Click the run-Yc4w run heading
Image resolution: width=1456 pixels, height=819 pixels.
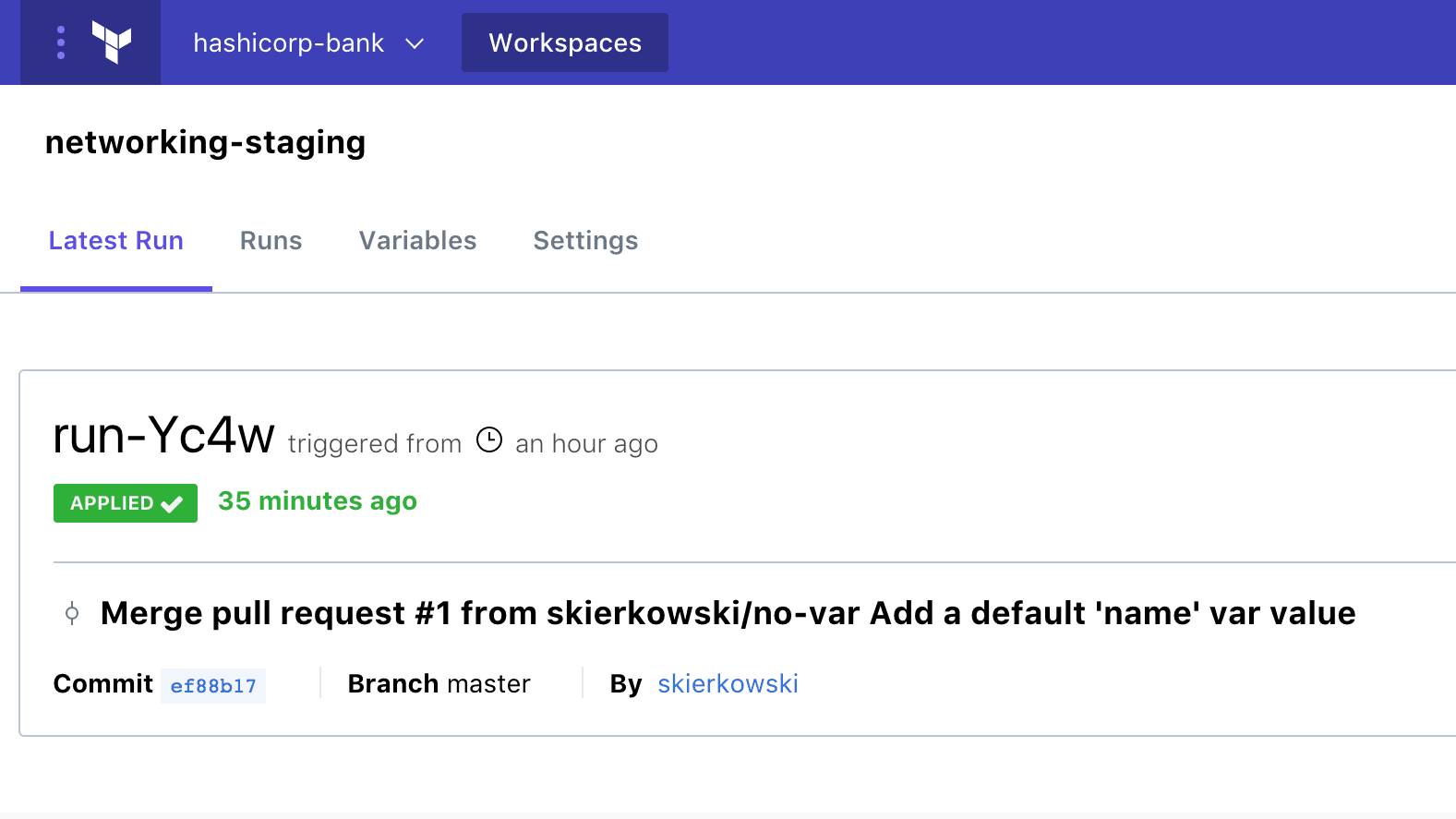pos(163,435)
